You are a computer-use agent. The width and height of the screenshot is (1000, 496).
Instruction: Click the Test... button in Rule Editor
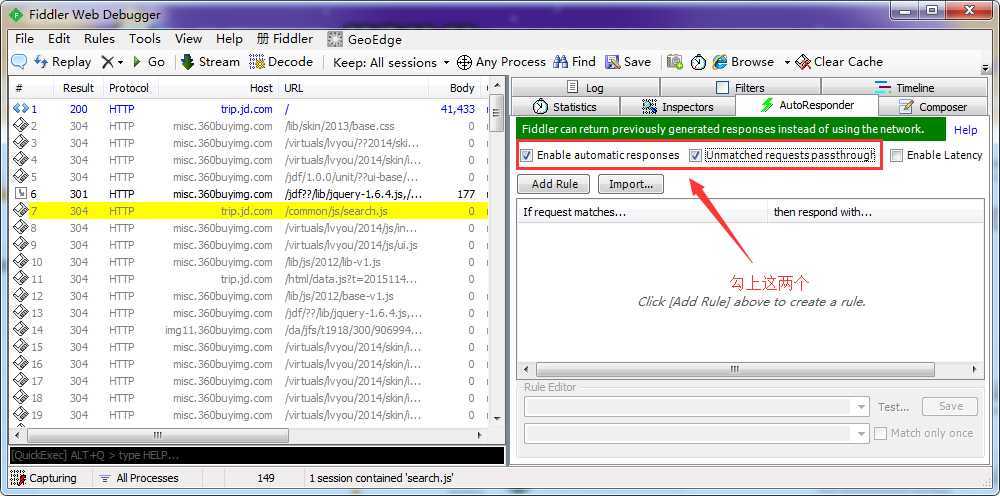(893, 407)
